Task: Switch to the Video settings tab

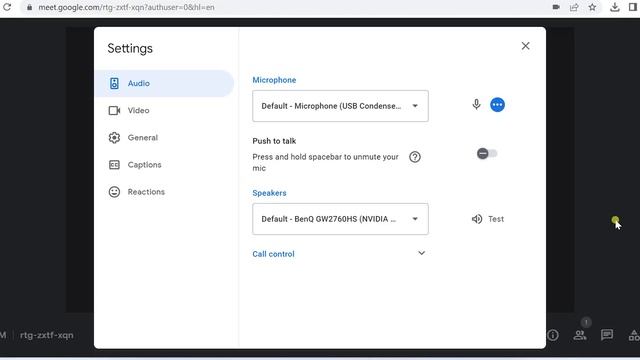Action: pos(164,111)
